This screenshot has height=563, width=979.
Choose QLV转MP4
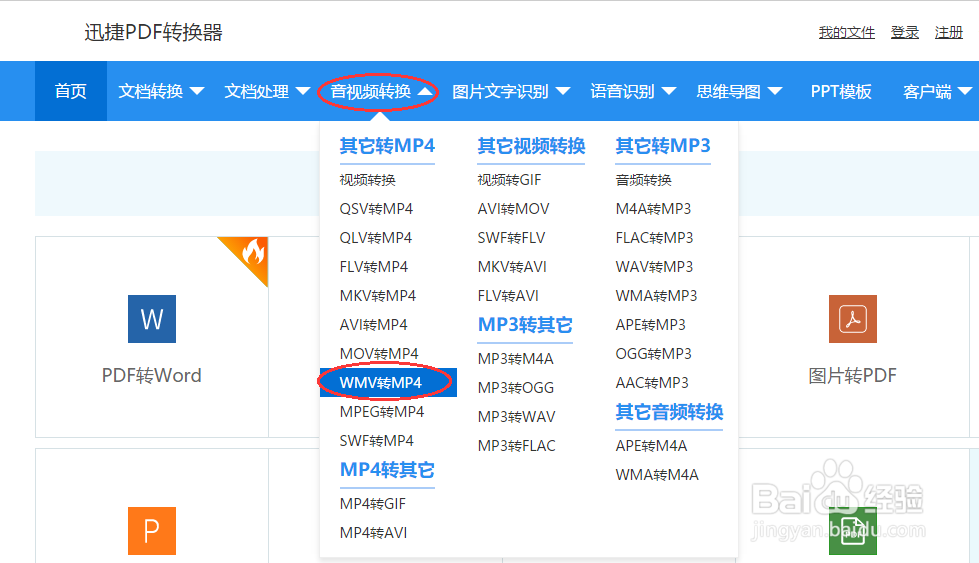click(376, 238)
